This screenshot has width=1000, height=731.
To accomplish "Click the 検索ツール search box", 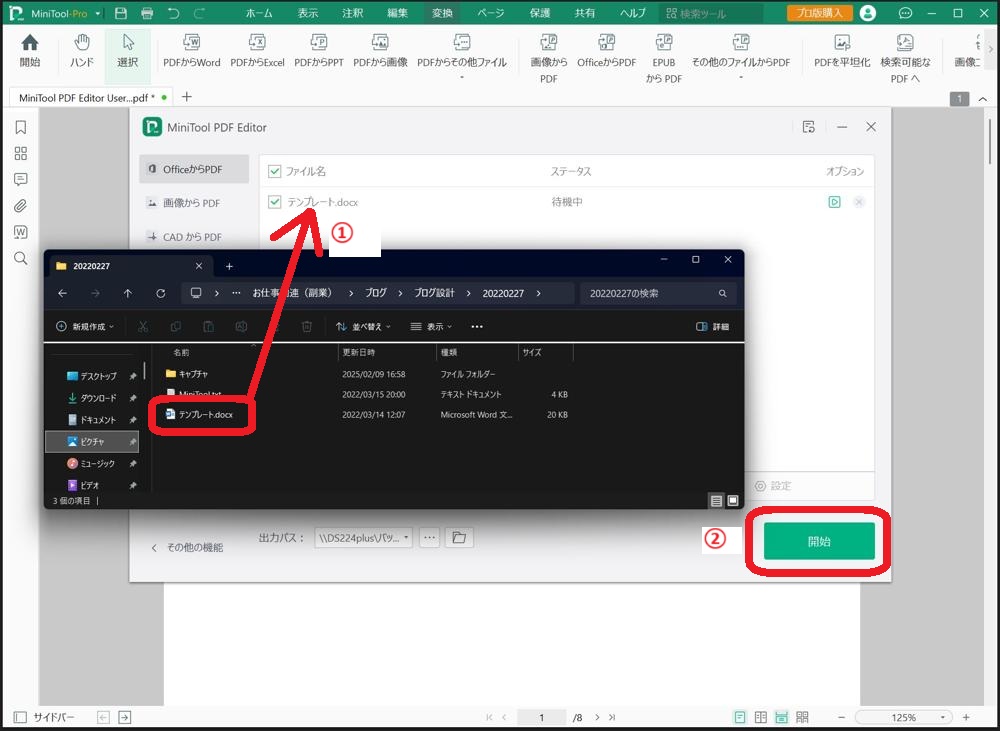I will tap(713, 13).
